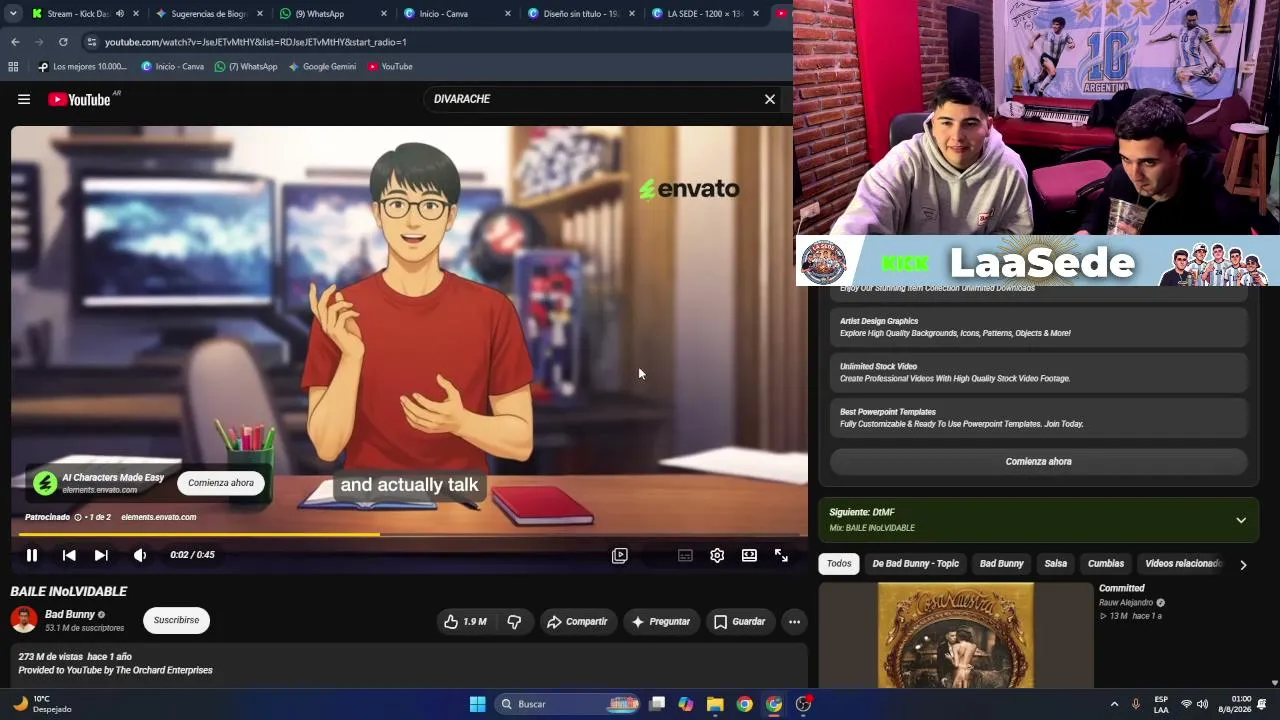Open the Preguntar AI button
The image size is (1280, 720).
[660, 621]
